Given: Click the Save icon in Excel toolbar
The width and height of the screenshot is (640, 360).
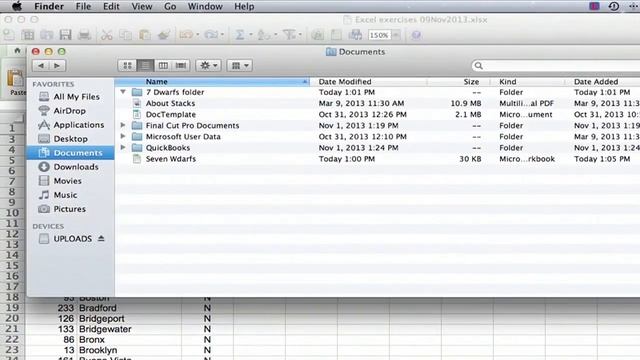Looking at the screenshot, I should (65, 35).
